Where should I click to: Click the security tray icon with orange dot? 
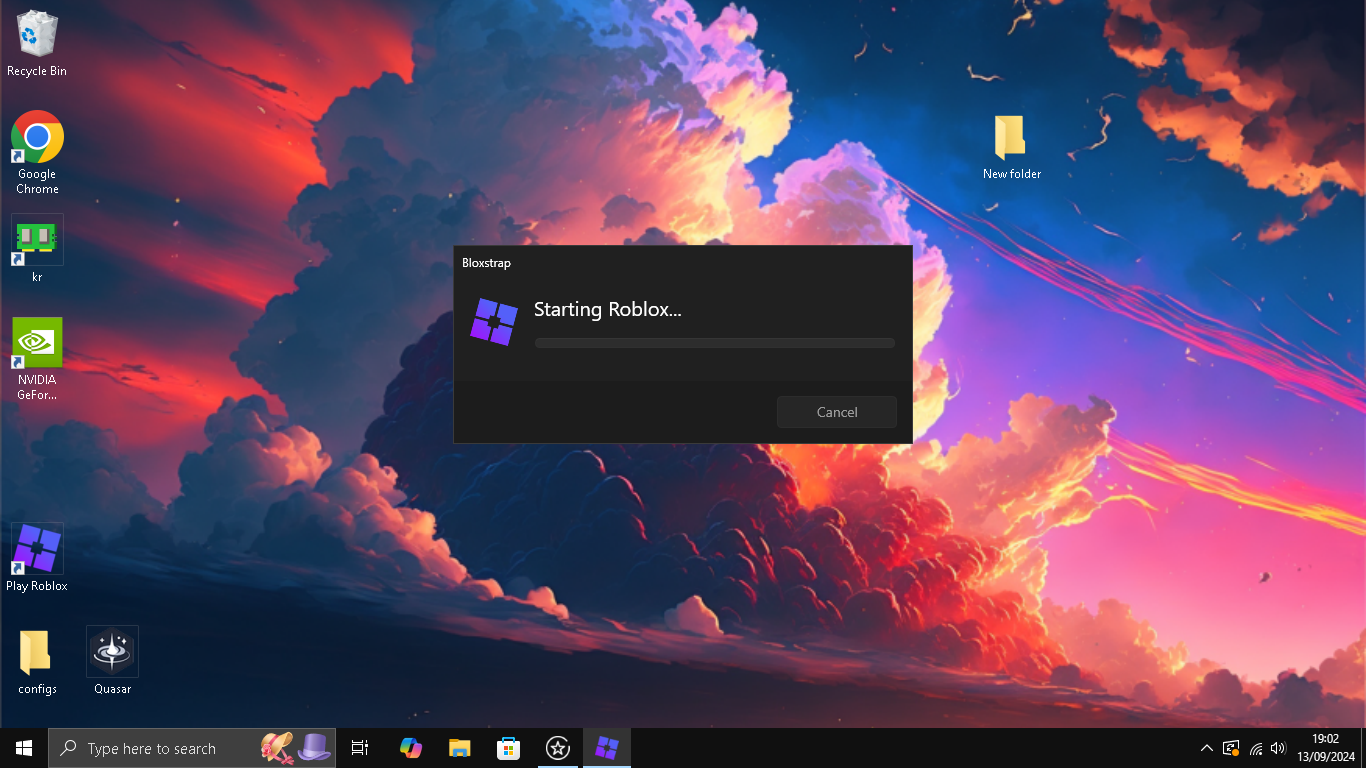point(1231,748)
